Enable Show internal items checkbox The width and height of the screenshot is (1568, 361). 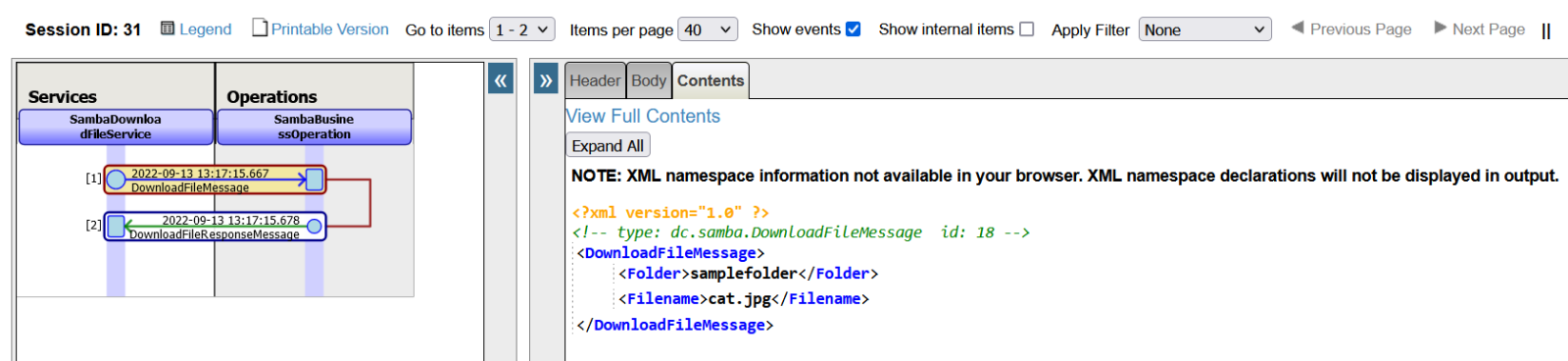pyautogui.click(x=1027, y=29)
